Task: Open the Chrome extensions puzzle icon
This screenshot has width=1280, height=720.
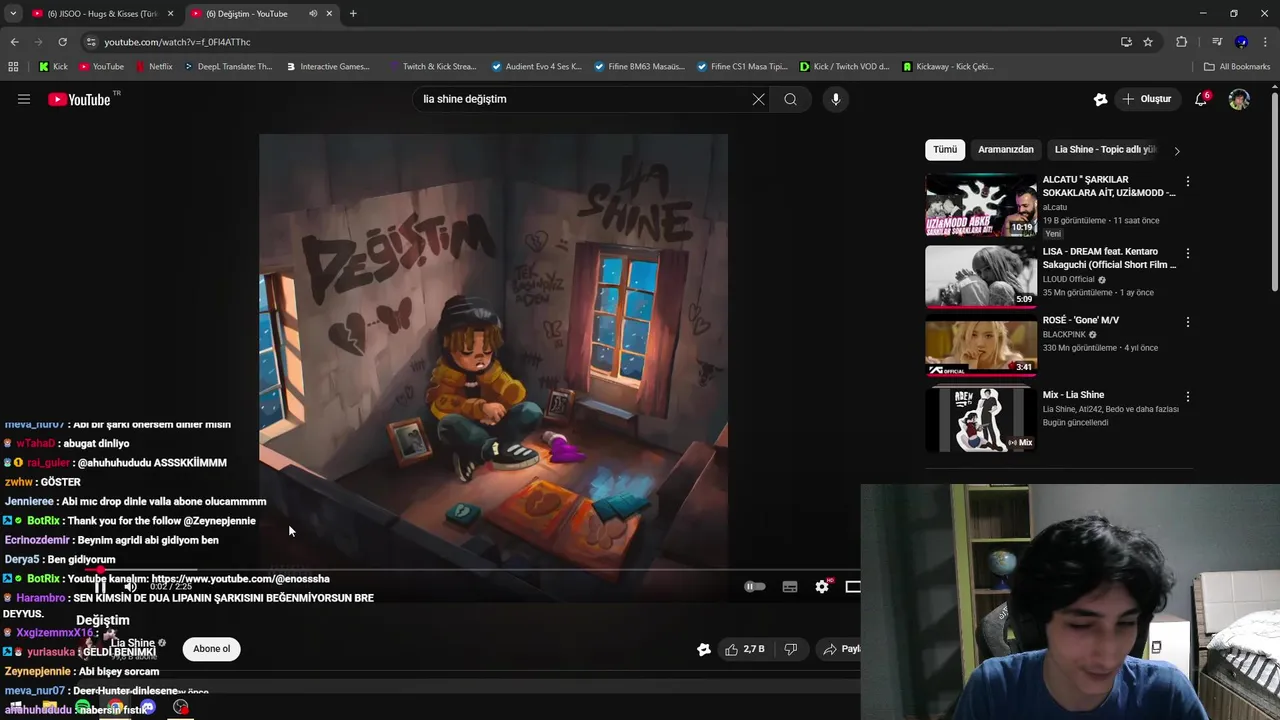Action: pos(1182,42)
